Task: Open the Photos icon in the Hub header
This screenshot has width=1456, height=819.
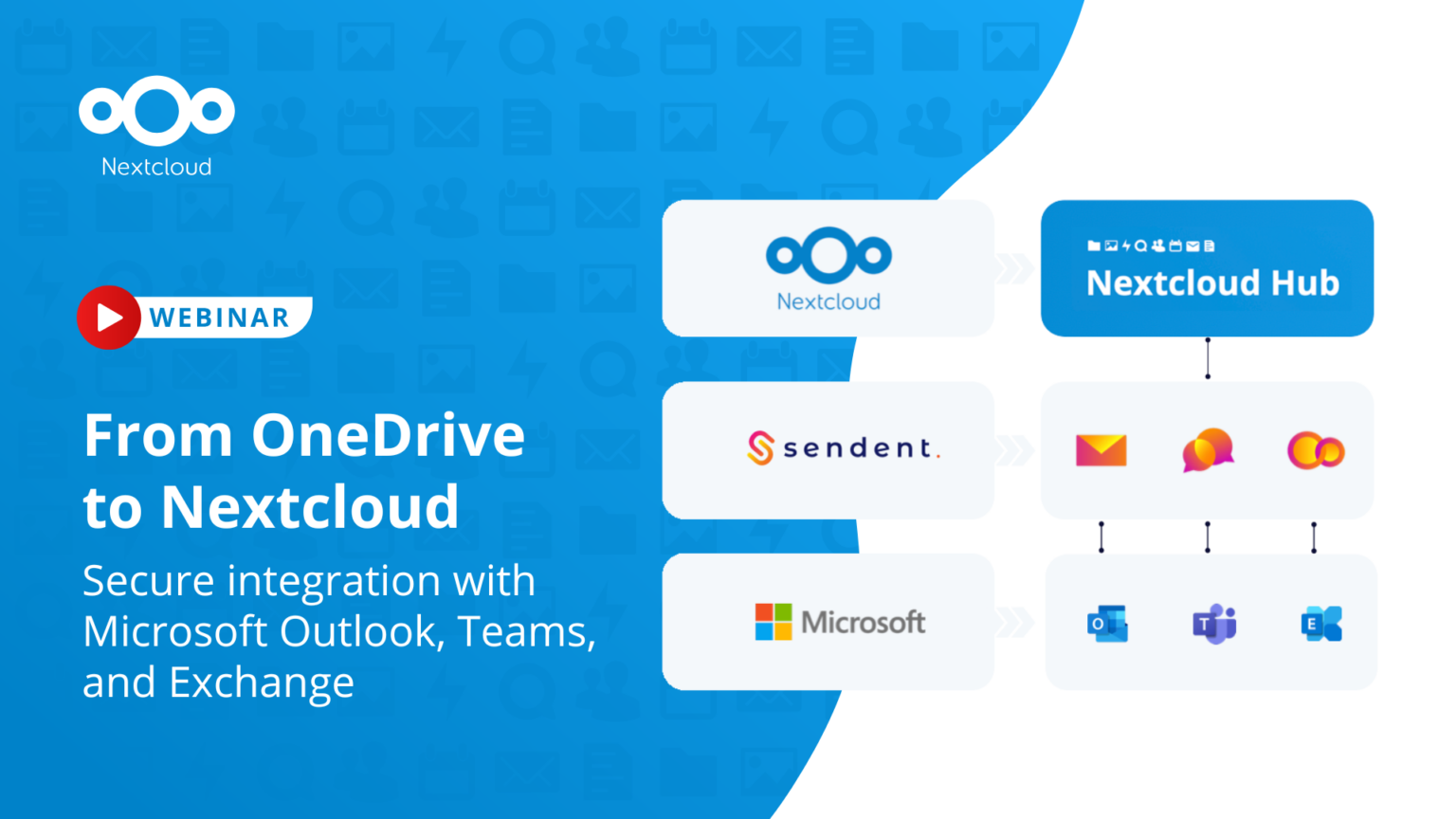Action: (1111, 246)
